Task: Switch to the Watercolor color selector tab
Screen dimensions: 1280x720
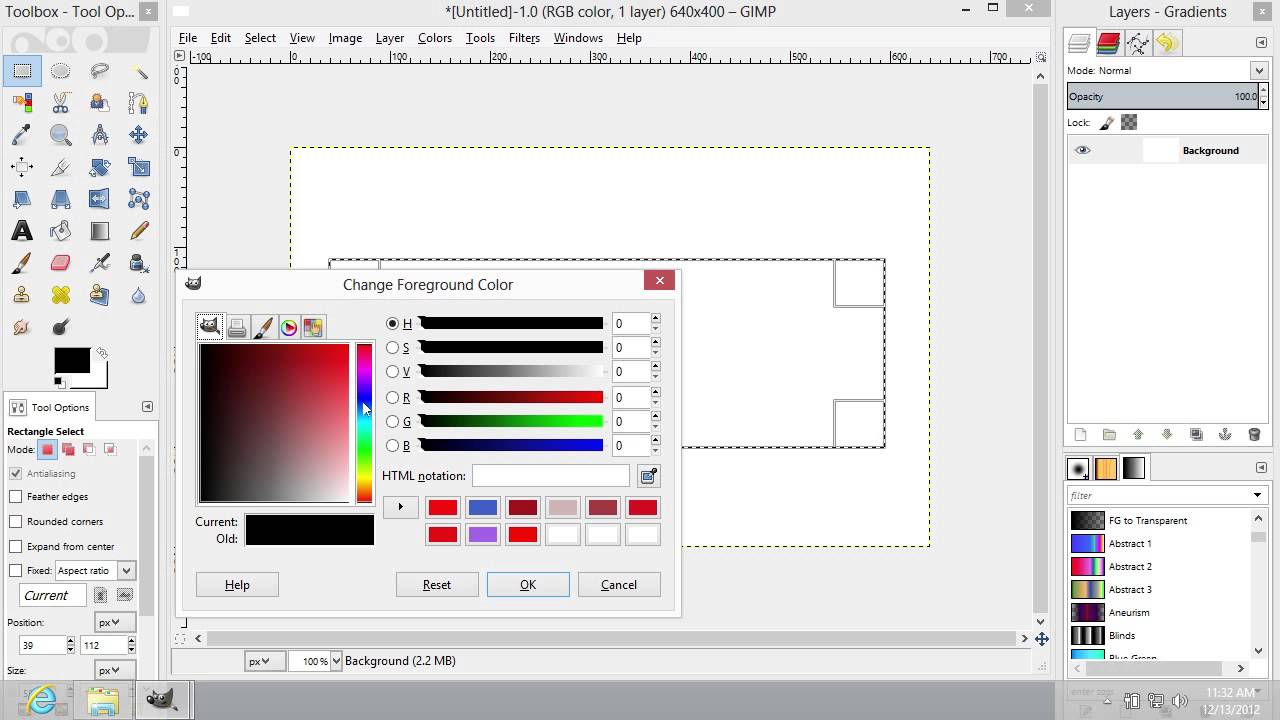Action: pos(263,327)
